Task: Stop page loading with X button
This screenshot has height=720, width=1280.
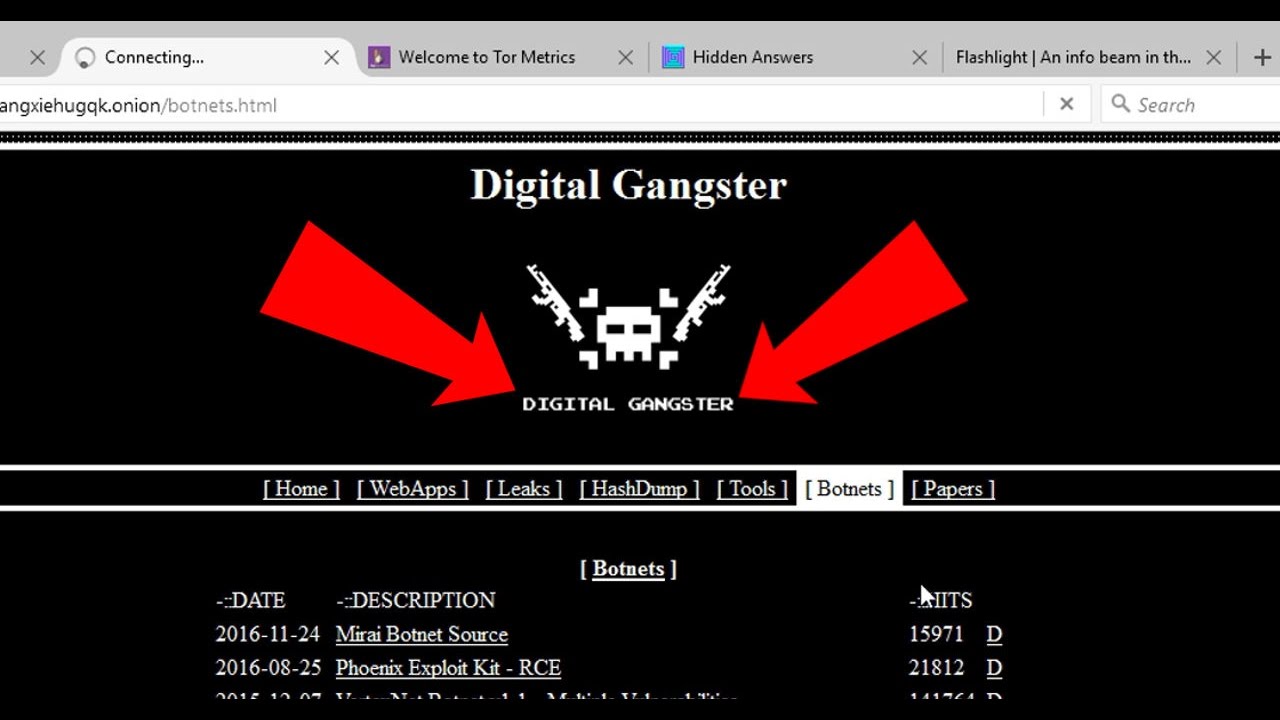Action: (x=1066, y=104)
